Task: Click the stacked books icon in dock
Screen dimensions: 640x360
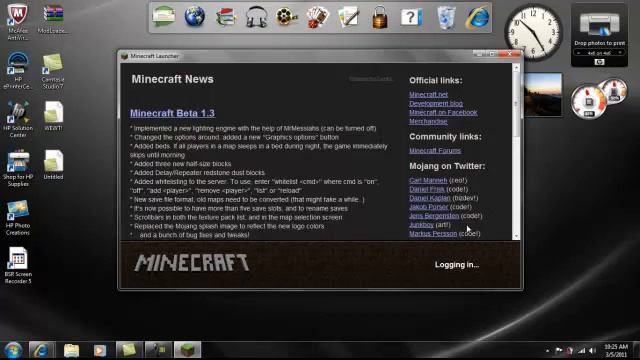Action: pyautogui.click(x=226, y=17)
